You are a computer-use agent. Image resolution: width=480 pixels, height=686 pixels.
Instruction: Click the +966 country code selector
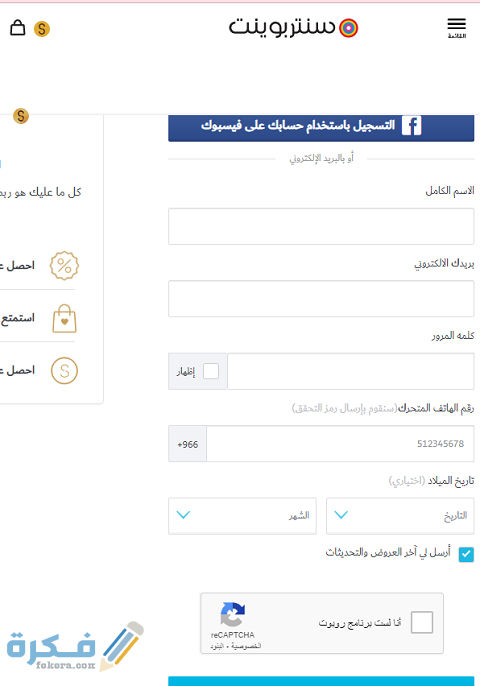point(187,444)
